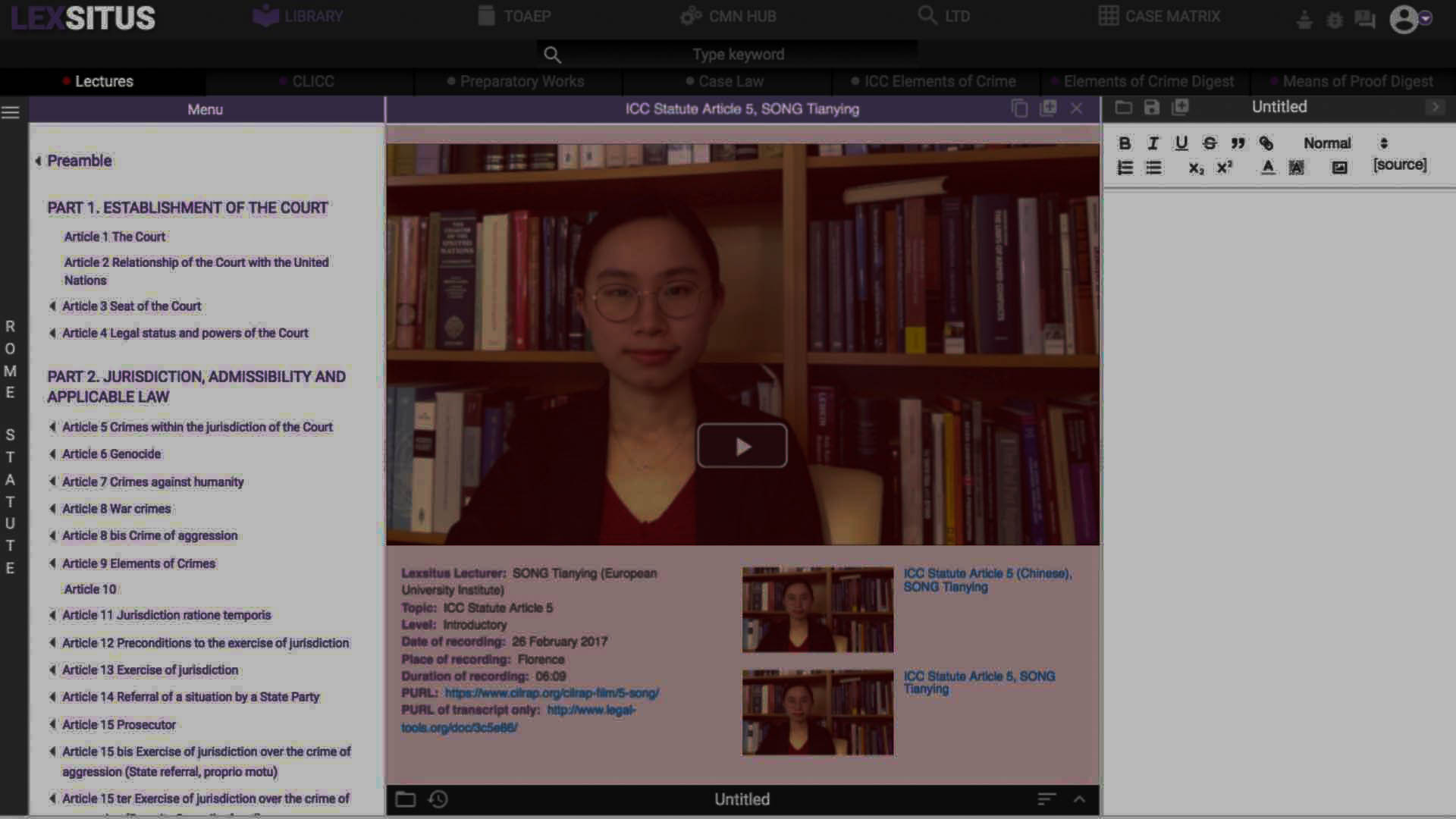The image size is (1456, 819).
Task: Apply subscript formatting
Action: point(1196,168)
